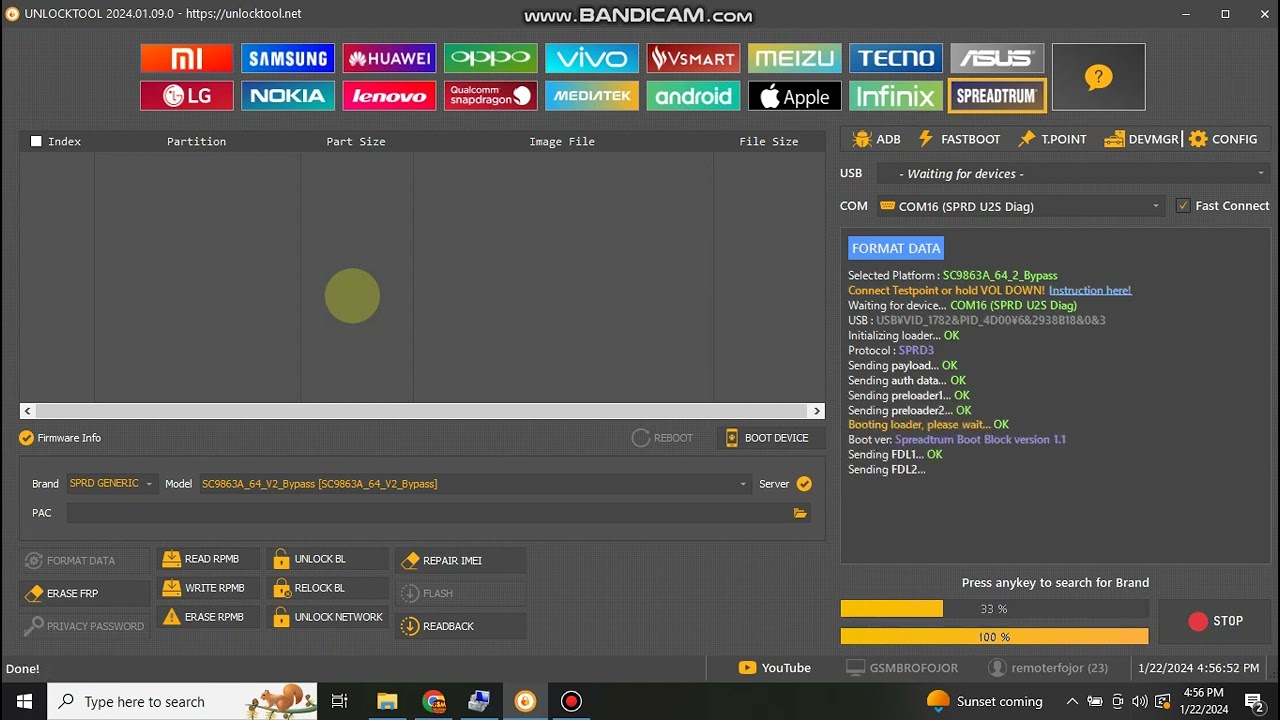
Task: Select the MediaTek brand logo
Action: click(592, 96)
